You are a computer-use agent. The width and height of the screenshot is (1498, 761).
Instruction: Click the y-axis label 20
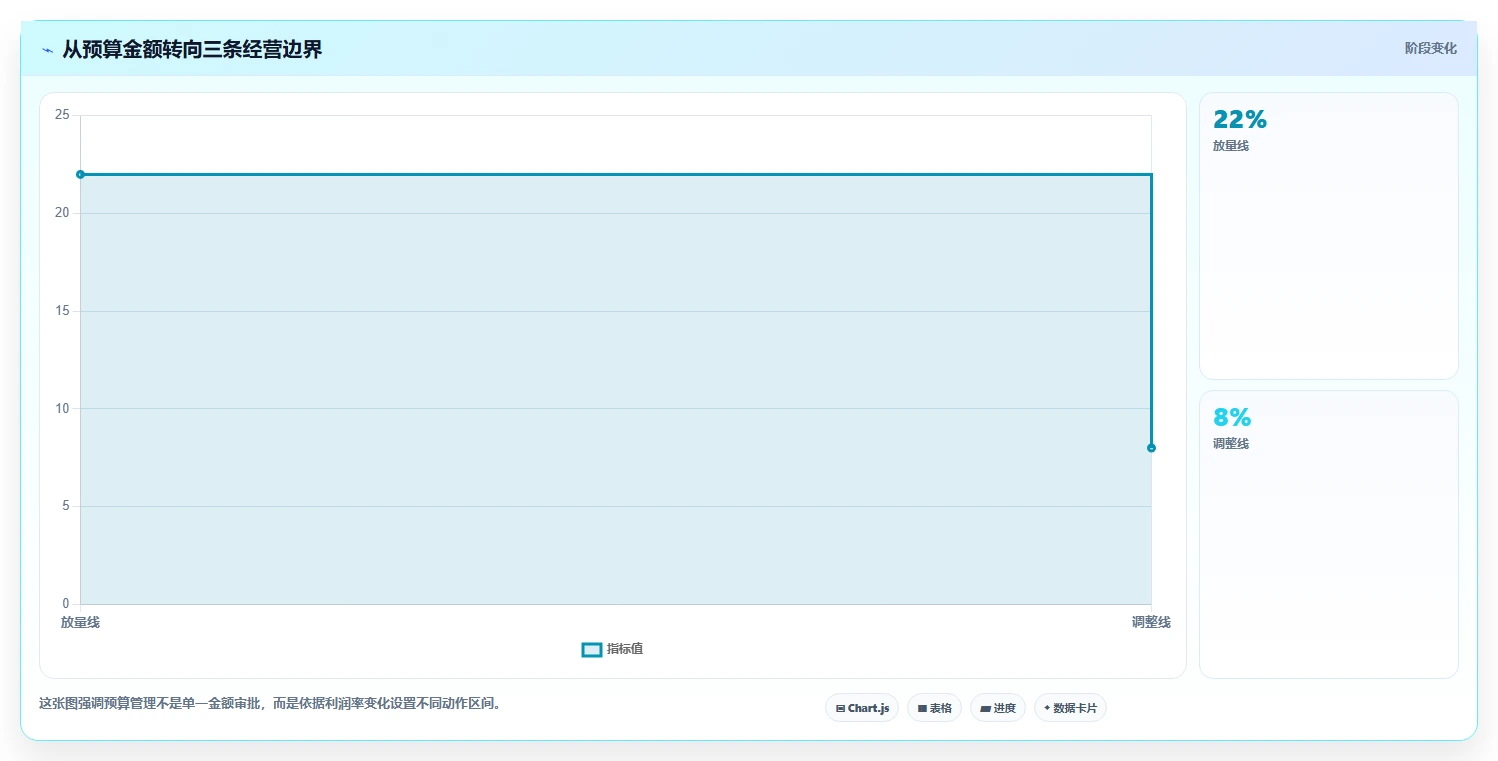point(62,213)
